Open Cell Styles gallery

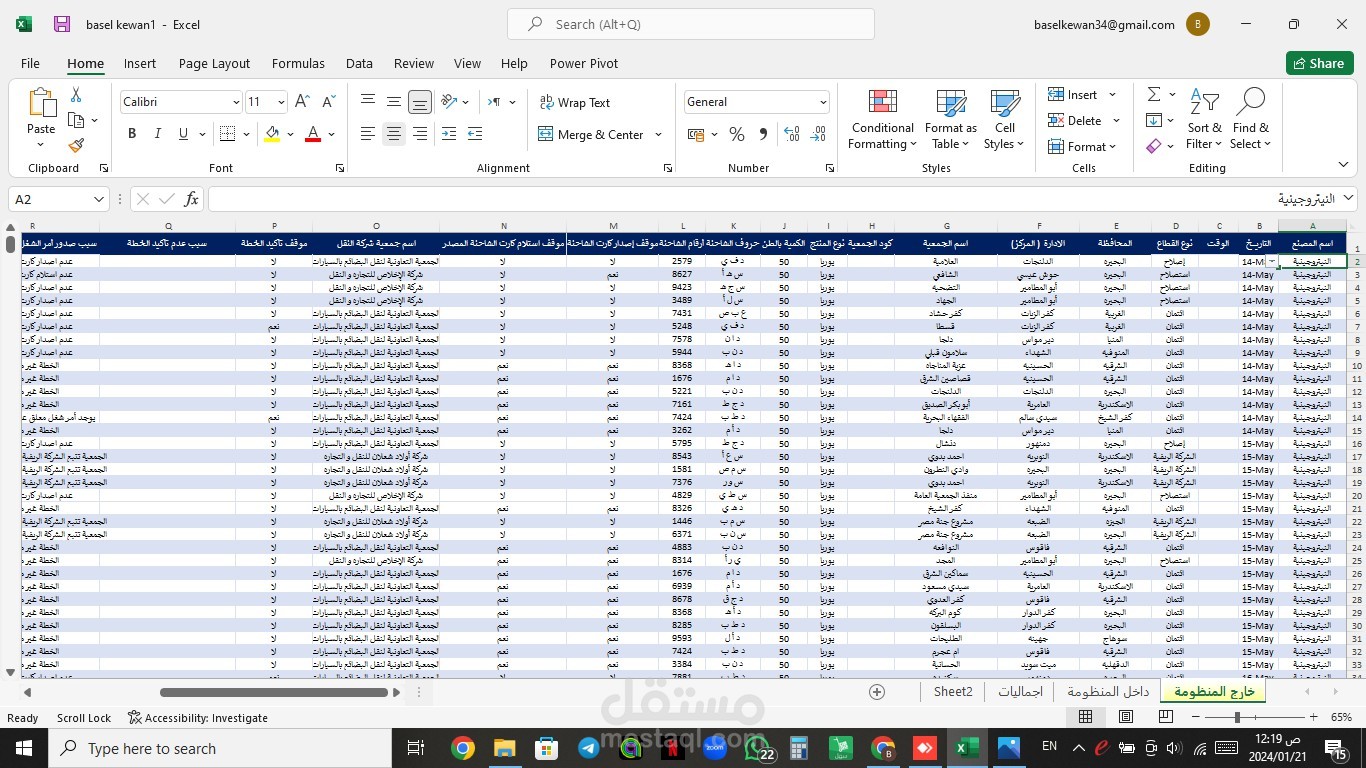pyautogui.click(x=1005, y=120)
